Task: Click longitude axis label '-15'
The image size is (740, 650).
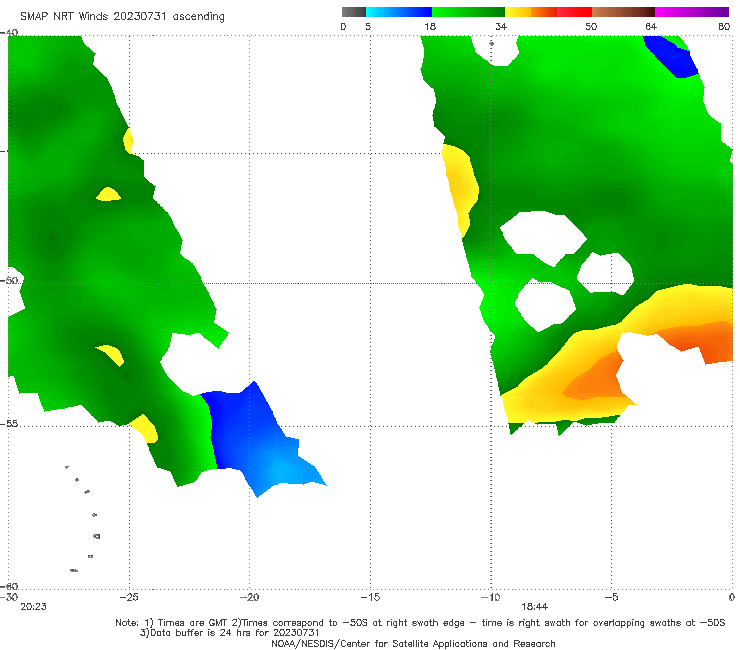Action: (370, 597)
